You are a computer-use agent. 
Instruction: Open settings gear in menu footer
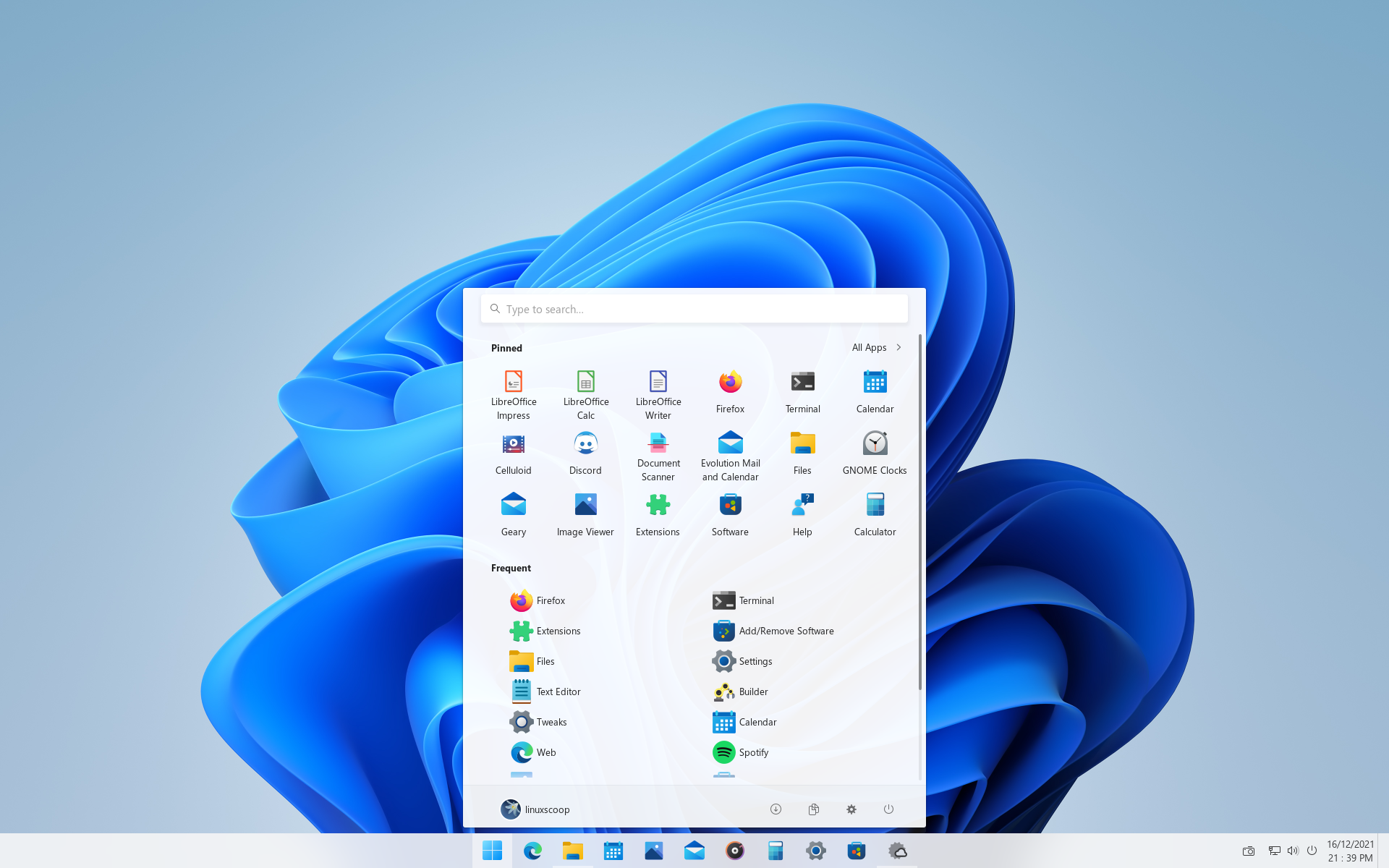pos(851,809)
